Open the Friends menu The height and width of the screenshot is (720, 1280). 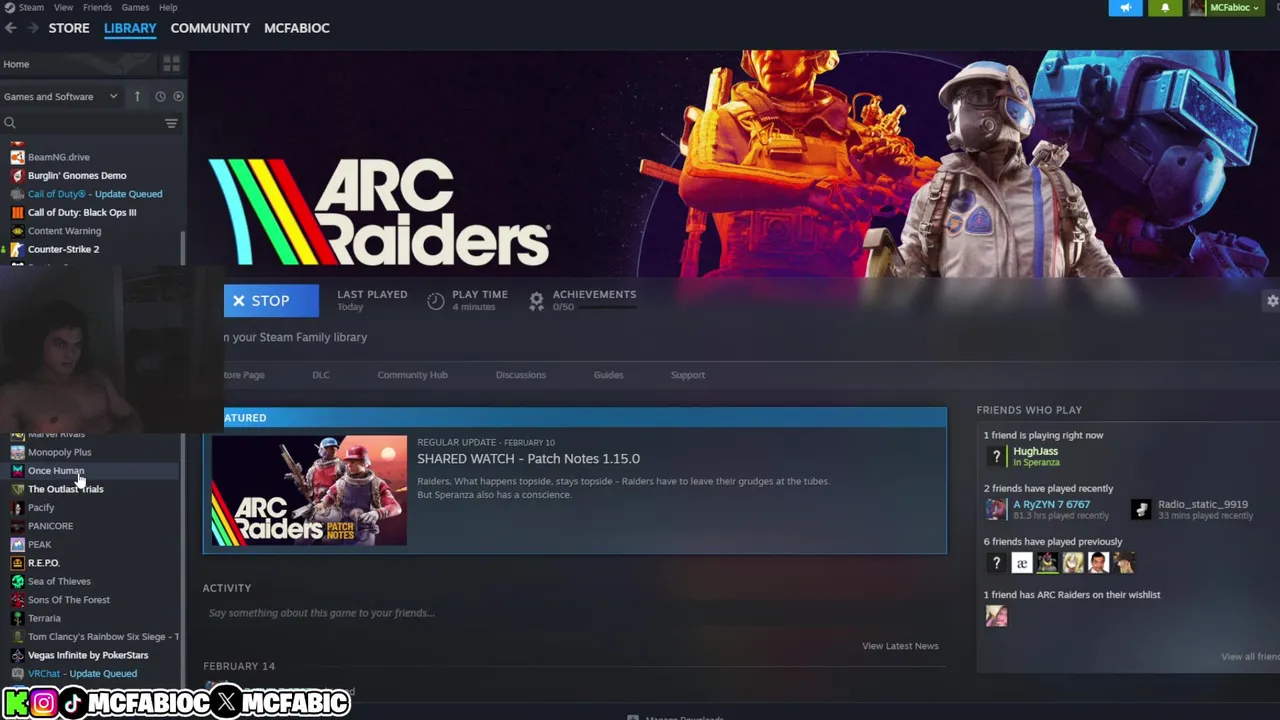pyautogui.click(x=97, y=7)
